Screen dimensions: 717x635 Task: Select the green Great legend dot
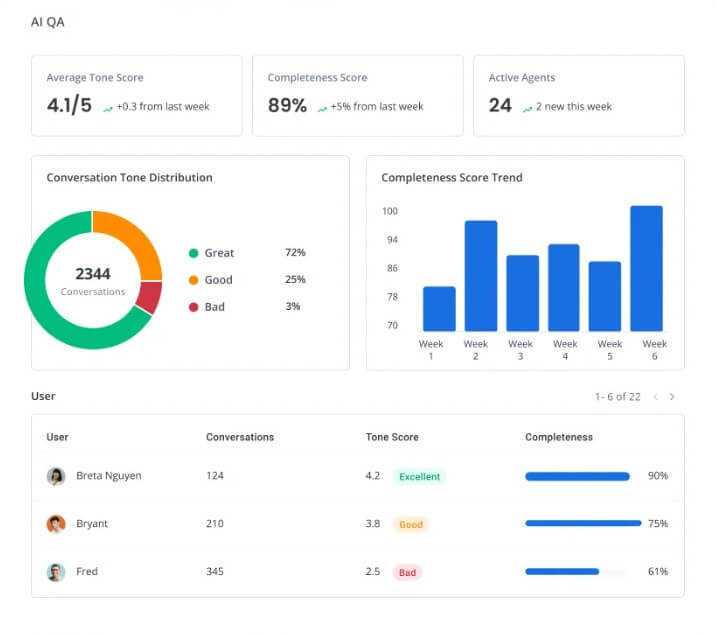click(x=193, y=253)
